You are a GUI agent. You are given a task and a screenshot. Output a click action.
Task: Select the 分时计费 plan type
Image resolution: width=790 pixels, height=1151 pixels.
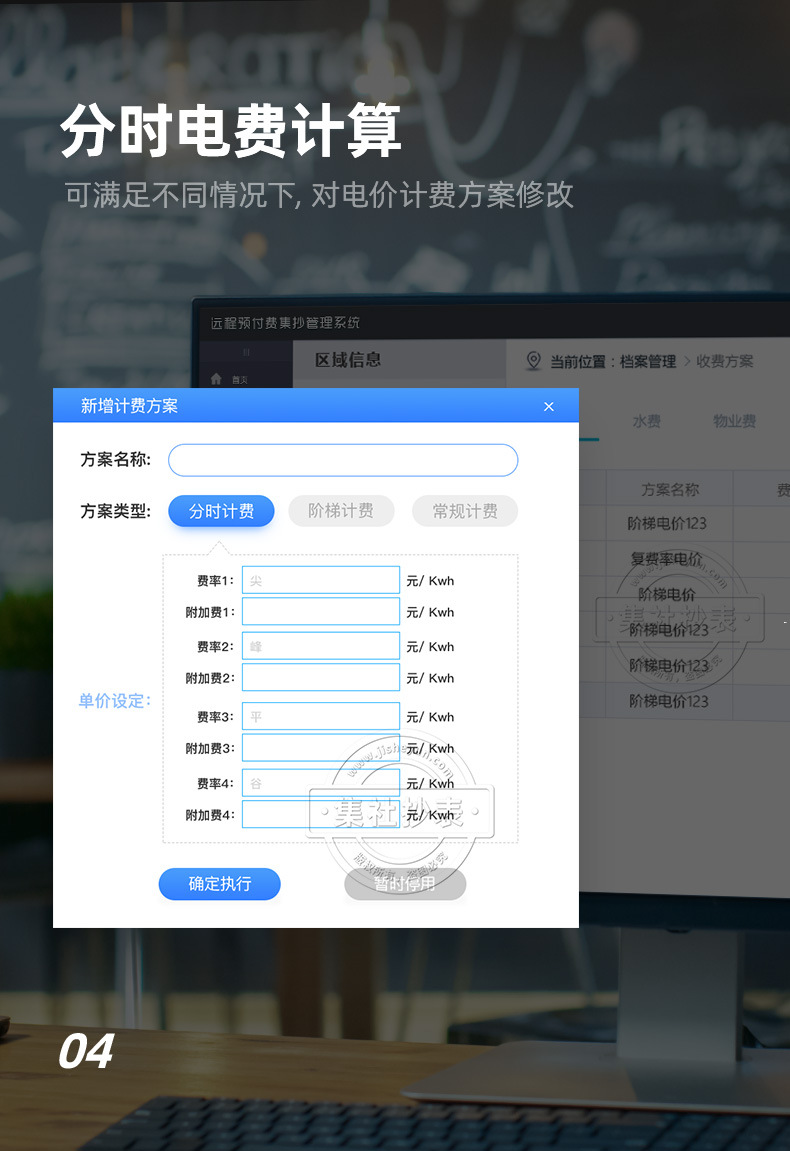pos(221,511)
